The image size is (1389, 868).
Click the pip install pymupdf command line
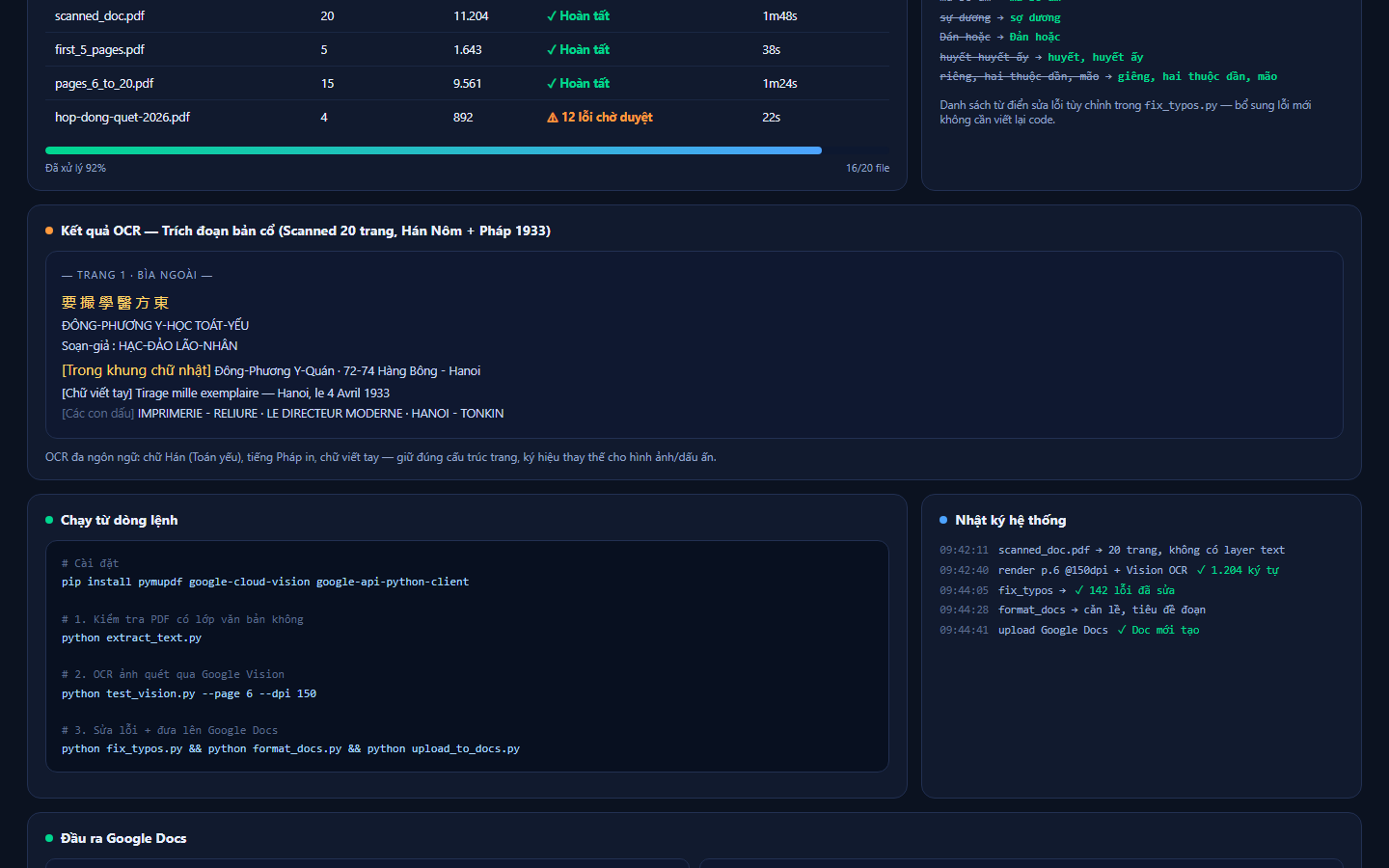pyautogui.click(x=265, y=583)
